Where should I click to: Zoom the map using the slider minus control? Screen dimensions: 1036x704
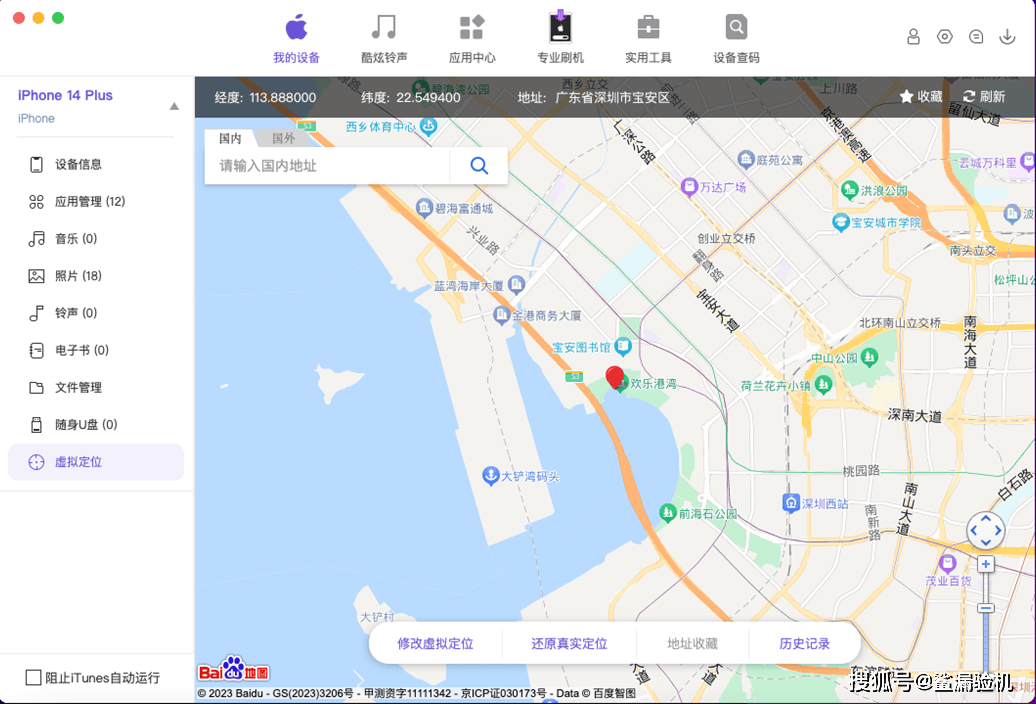(986, 608)
